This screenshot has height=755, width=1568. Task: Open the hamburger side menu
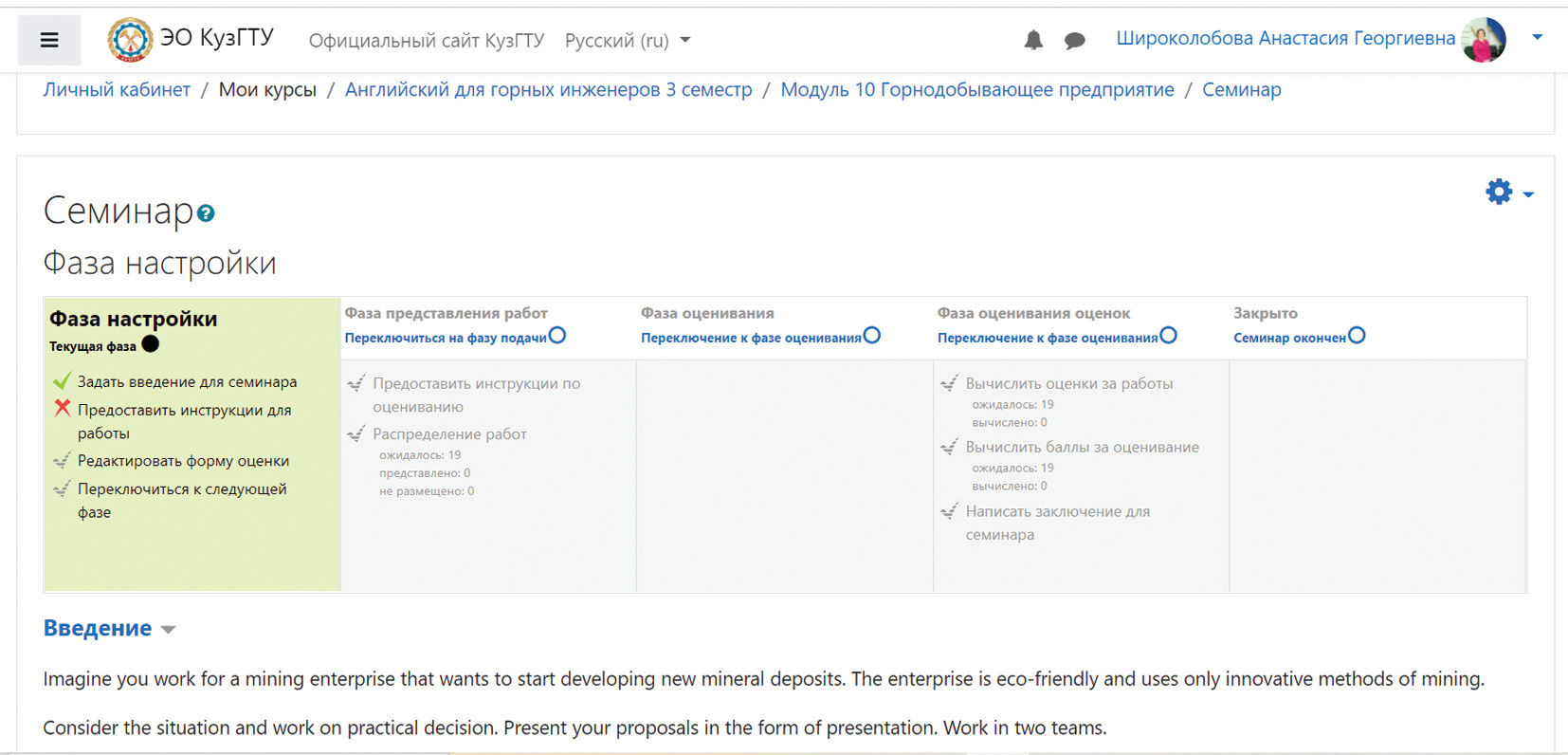(49, 40)
